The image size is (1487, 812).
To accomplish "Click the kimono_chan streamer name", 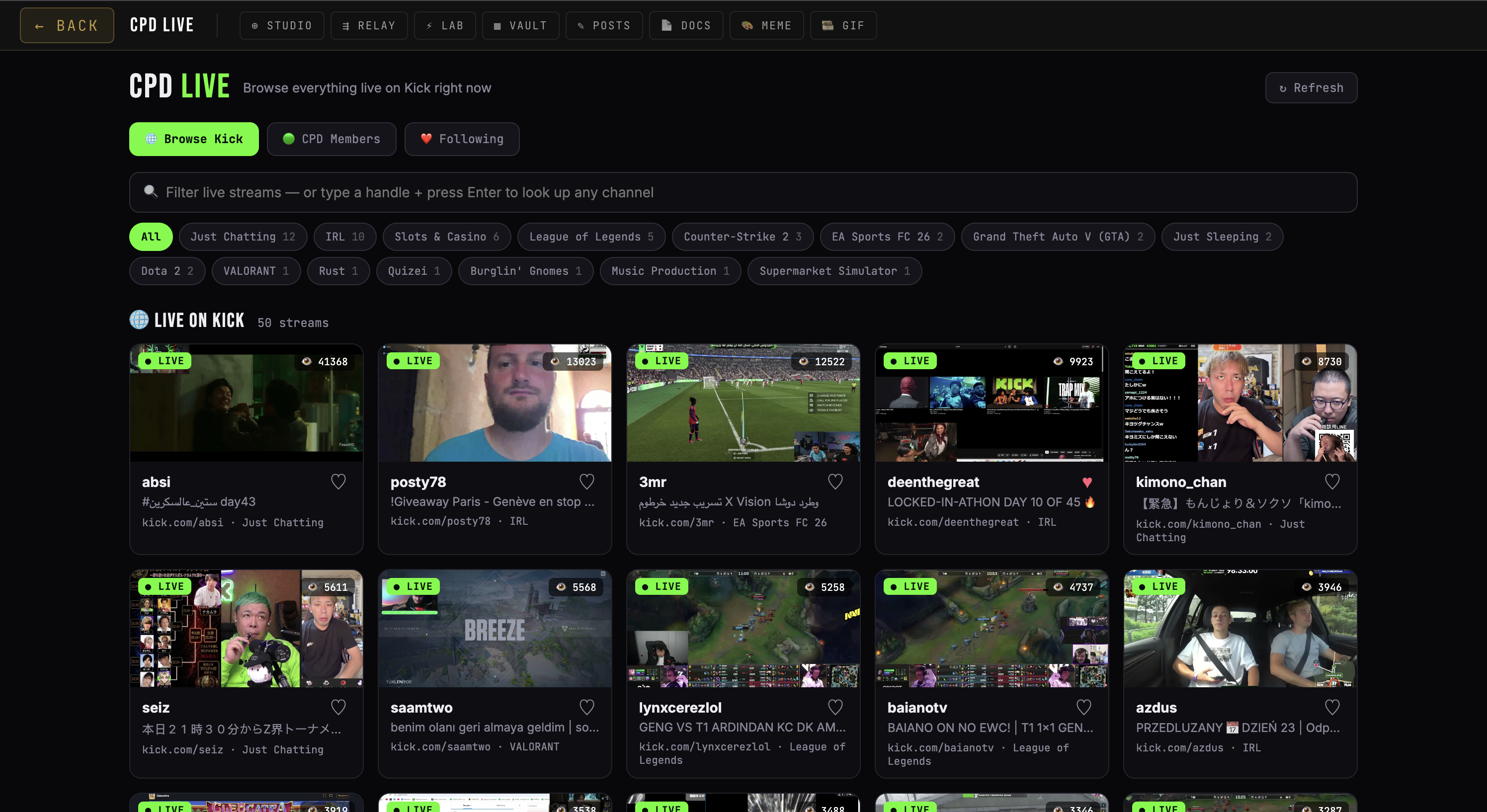I will click(1181, 482).
